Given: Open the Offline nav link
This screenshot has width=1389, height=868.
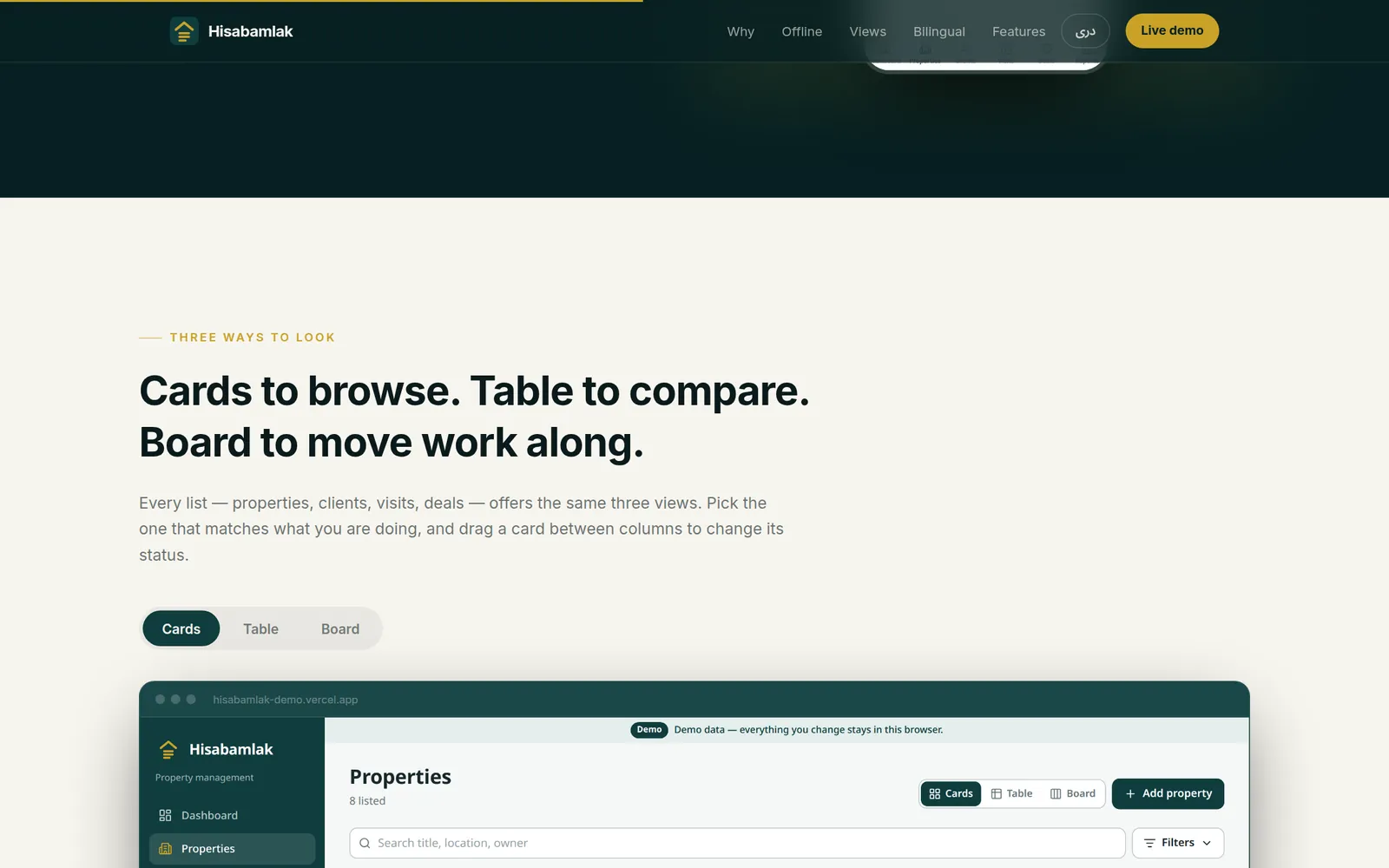Looking at the screenshot, I should click(801, 31).
